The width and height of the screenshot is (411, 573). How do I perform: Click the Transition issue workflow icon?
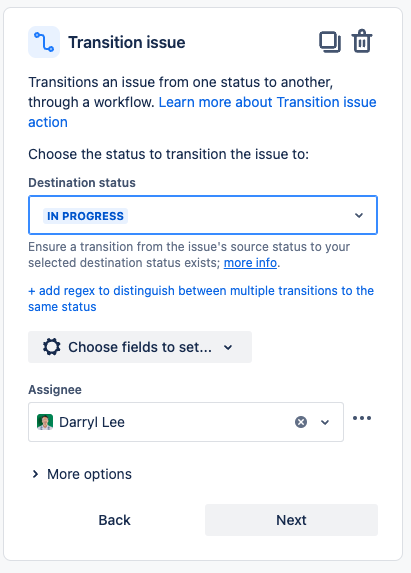pos(44,42)
